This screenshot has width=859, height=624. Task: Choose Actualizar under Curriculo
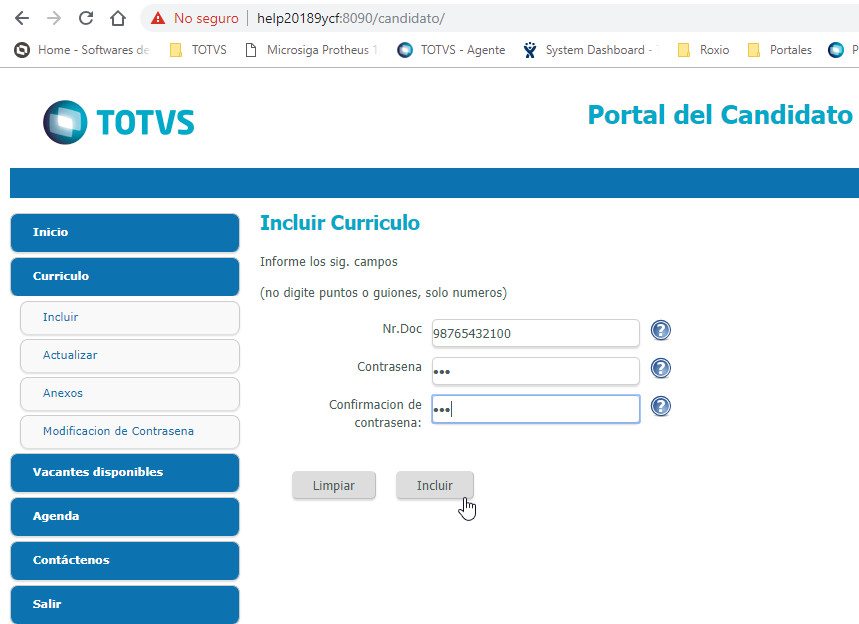[130, 356]
